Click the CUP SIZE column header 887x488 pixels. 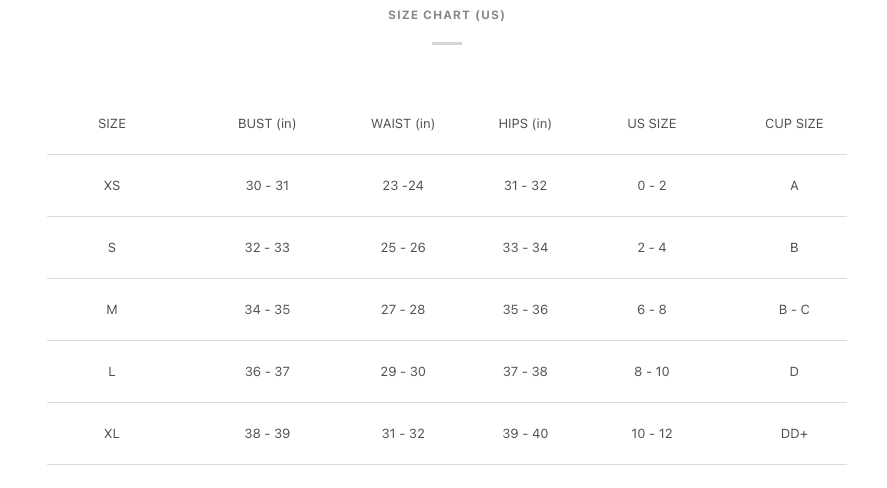(794, 124)
